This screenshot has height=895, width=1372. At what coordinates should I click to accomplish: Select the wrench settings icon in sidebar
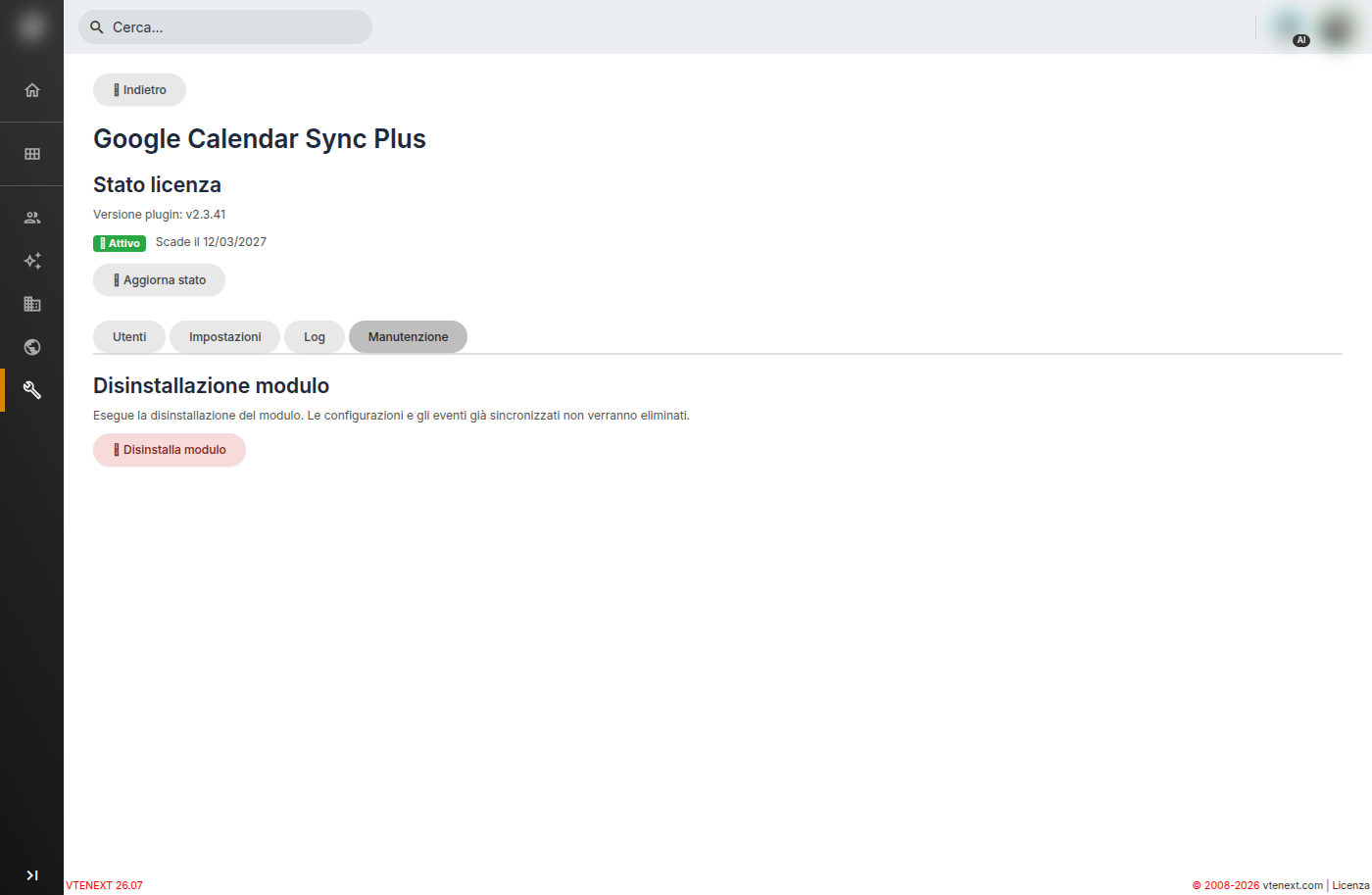(32, 390)
